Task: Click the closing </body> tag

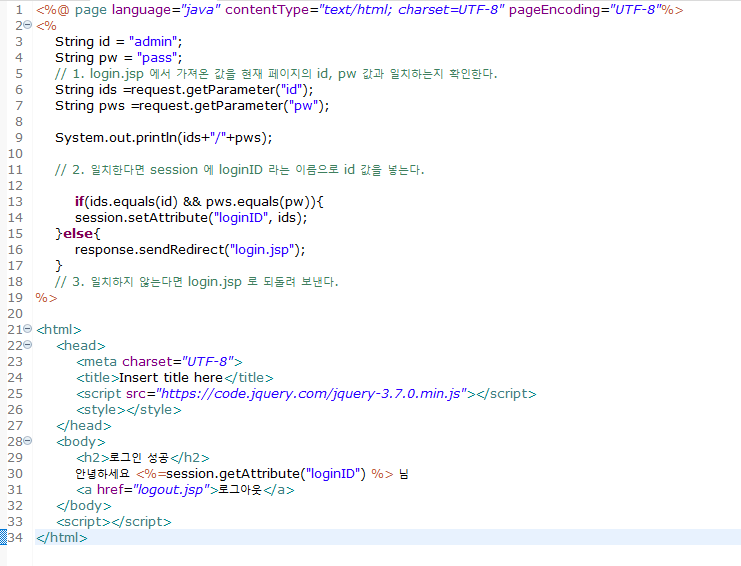Action: pyautogui.click(x=84, y=506)
